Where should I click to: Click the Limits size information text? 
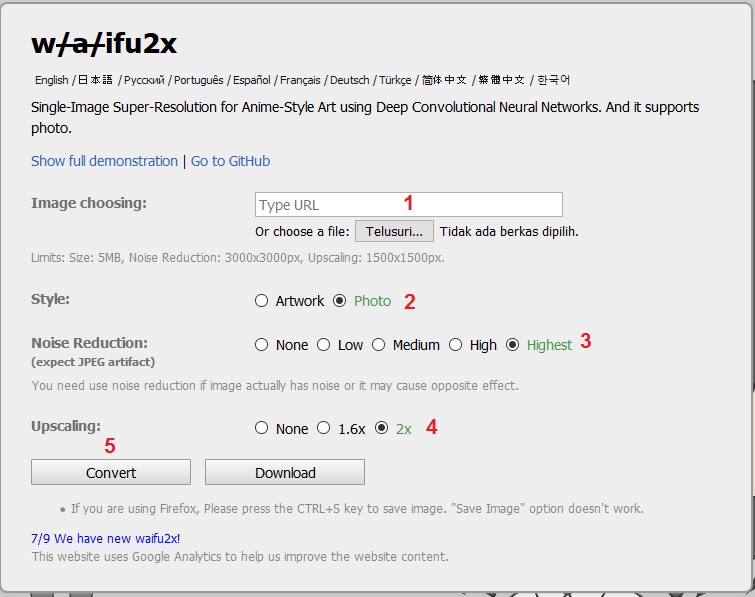click(x=238, y=258)
